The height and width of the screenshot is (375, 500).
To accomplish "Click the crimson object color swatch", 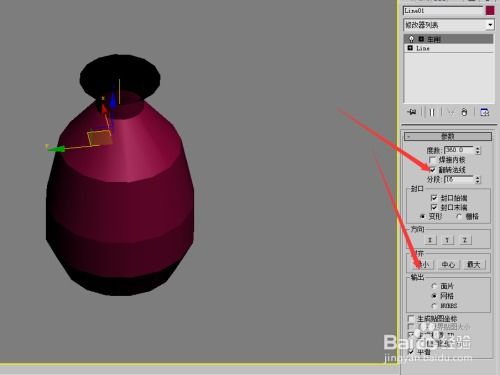I will point(490,11).
